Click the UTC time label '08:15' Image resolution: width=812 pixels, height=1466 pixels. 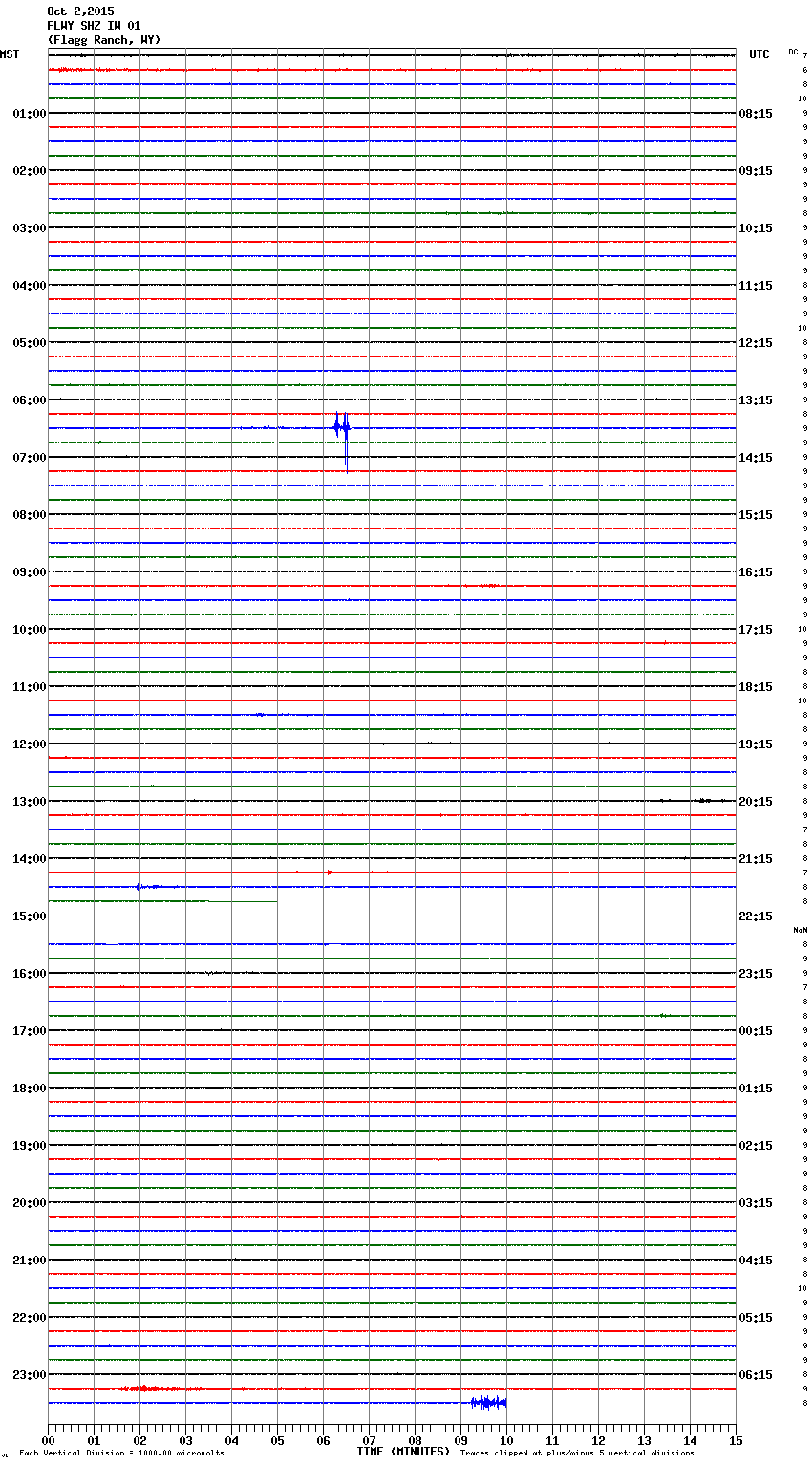(756, 114)
